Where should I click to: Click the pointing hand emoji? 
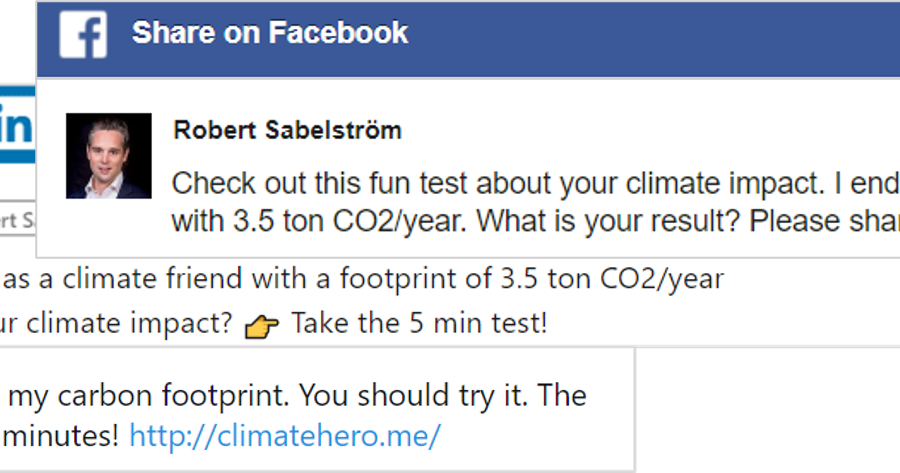[263, 326]
